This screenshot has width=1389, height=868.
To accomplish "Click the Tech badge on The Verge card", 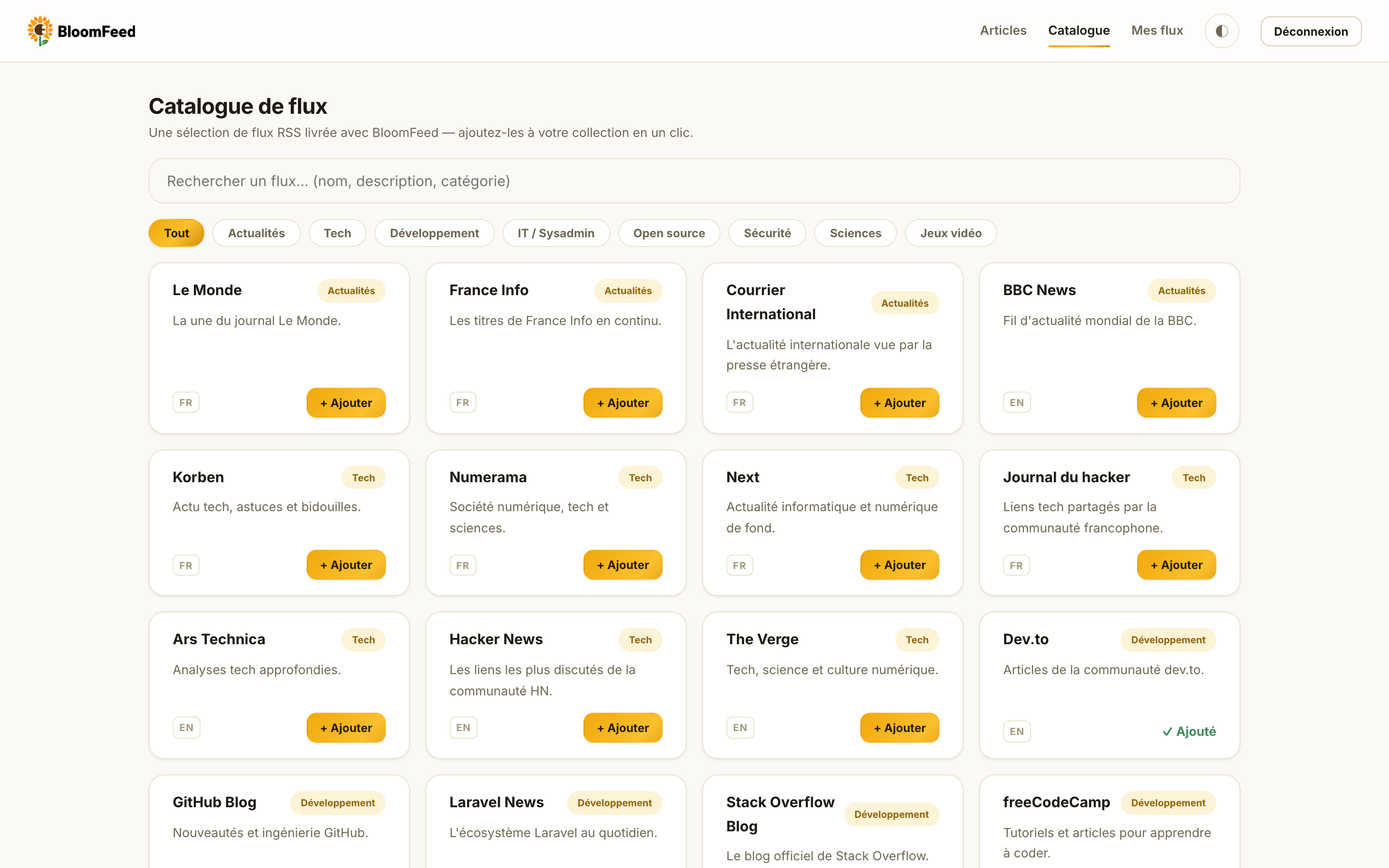I will pyautogui.click(x=917, y=639).
